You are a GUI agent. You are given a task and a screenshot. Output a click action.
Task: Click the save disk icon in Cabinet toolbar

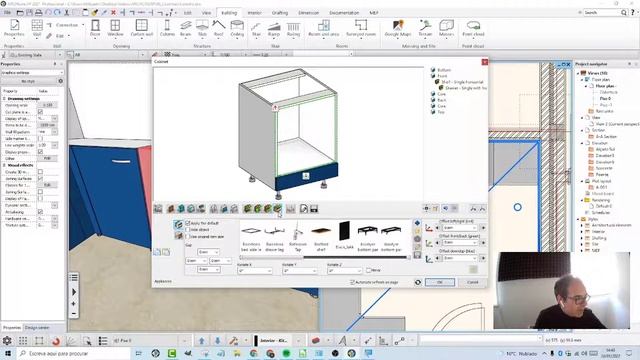314,209
